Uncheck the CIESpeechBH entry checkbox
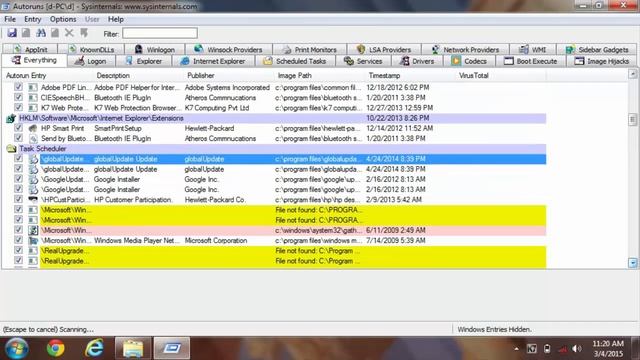This screenshot has height=360, width=640. point(18,97)
